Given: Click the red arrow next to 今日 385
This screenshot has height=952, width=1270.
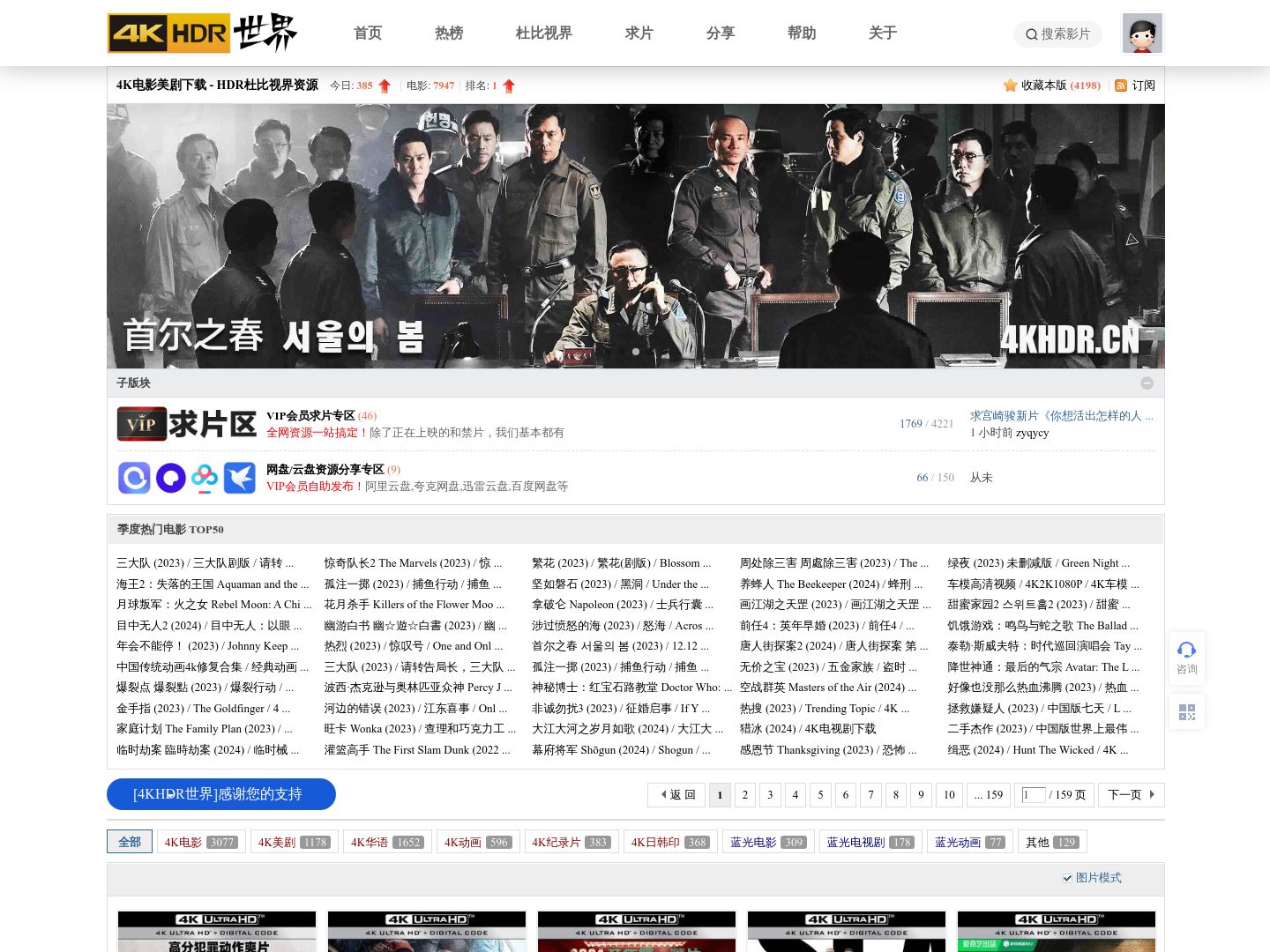Looking at the screenshot, I should (385, 86).
